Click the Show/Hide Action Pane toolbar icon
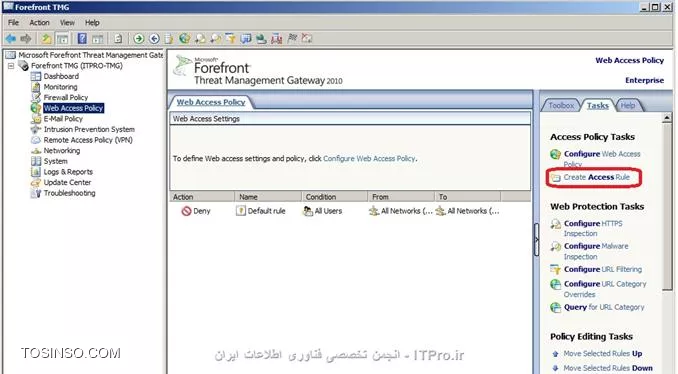The image size is (678, 374). [98, 38]
